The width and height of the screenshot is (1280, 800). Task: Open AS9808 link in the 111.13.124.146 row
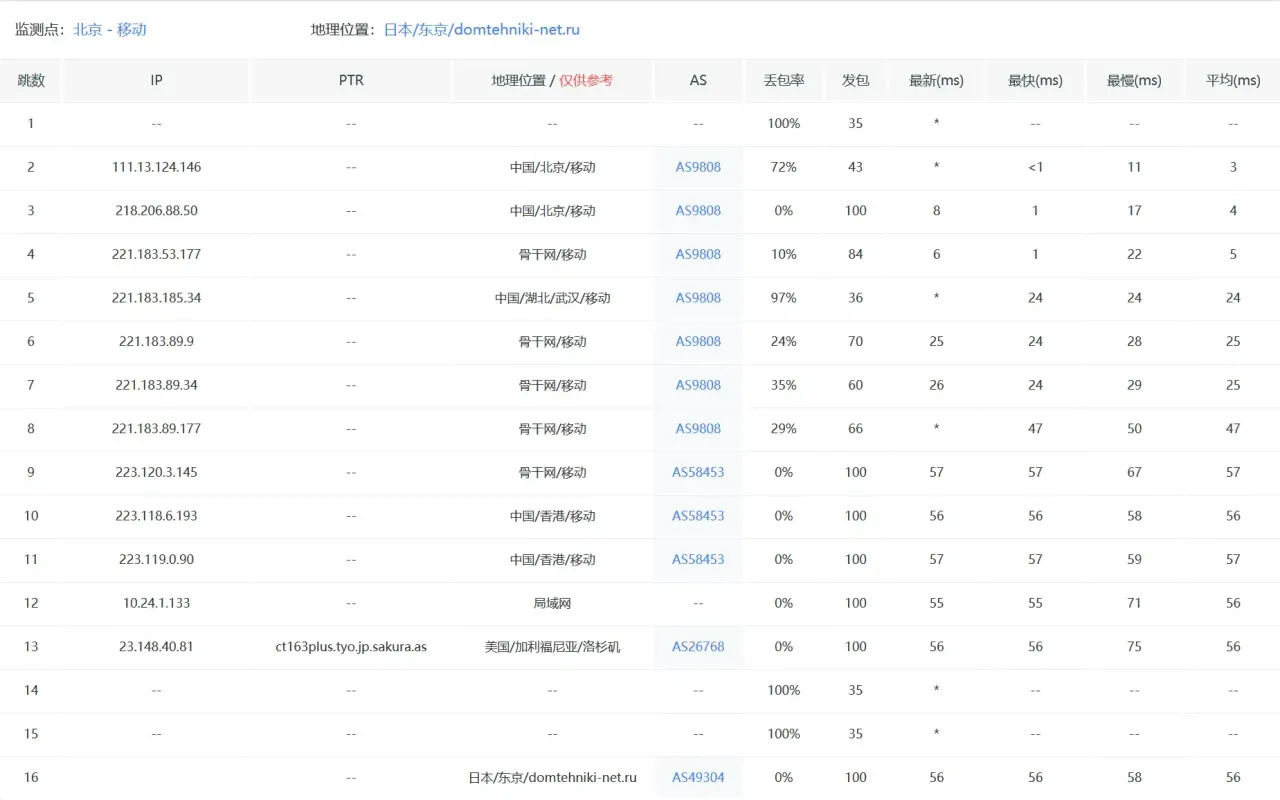coord(698,167)
